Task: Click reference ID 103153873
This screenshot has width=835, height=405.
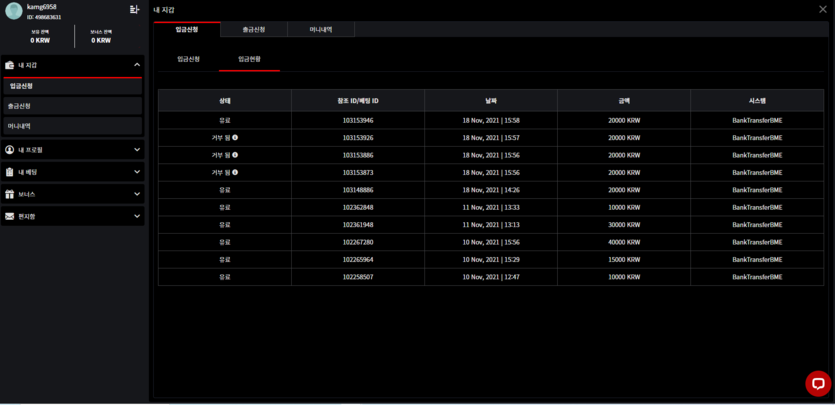Action: point(358,172)
